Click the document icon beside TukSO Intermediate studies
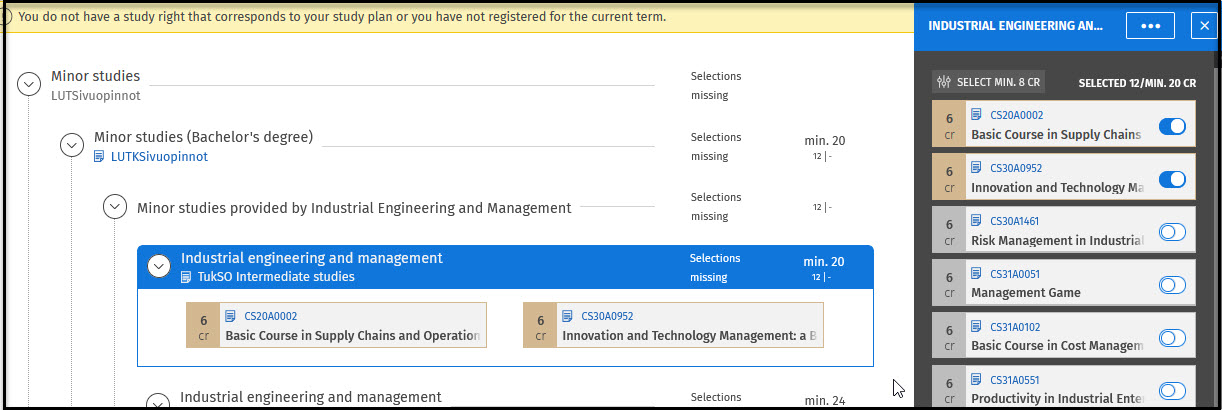The image size is (1222, 410). pos(186,277)
